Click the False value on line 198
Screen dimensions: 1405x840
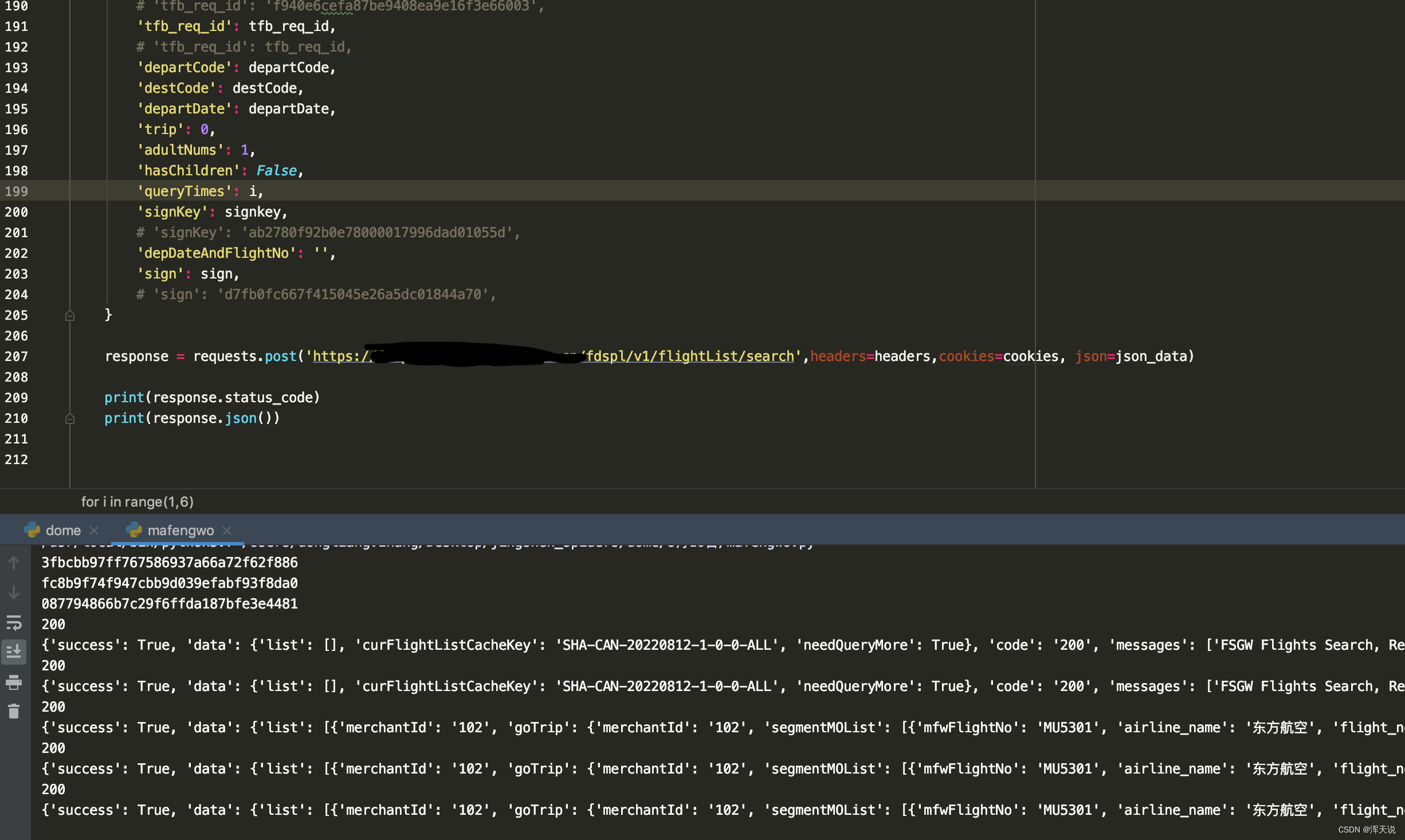[276, 171]
